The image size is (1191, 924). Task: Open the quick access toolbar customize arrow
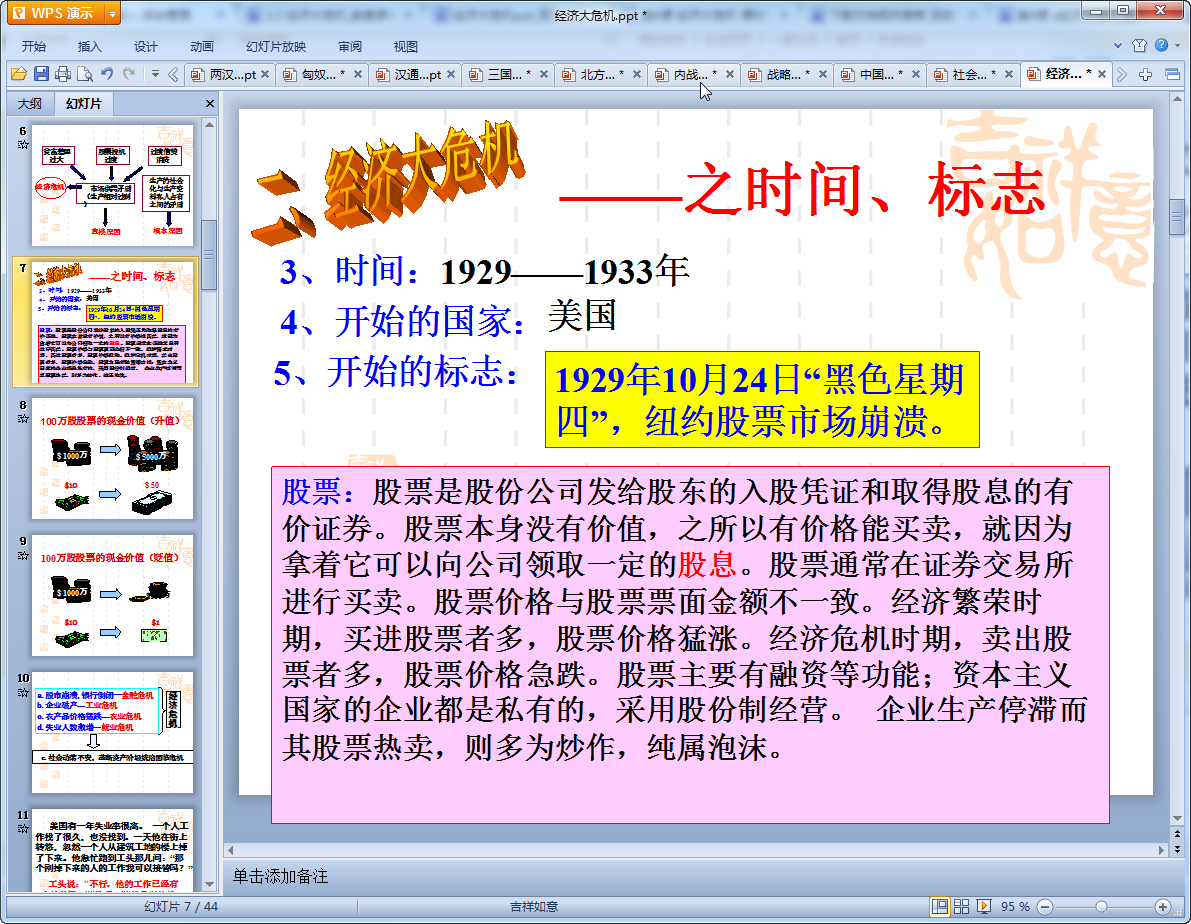[x=155, y=74]
